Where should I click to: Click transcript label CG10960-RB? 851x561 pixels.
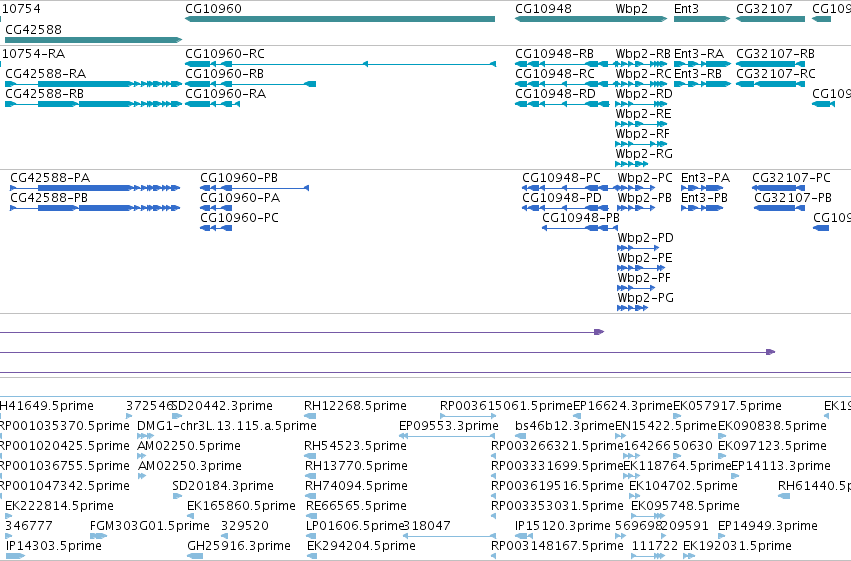pos(224,74)
